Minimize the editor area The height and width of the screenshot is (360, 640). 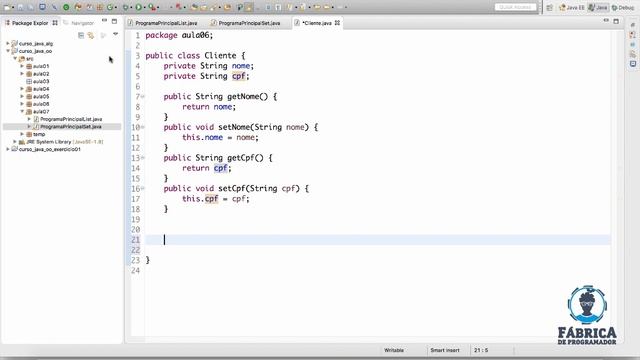pos(606,20)
